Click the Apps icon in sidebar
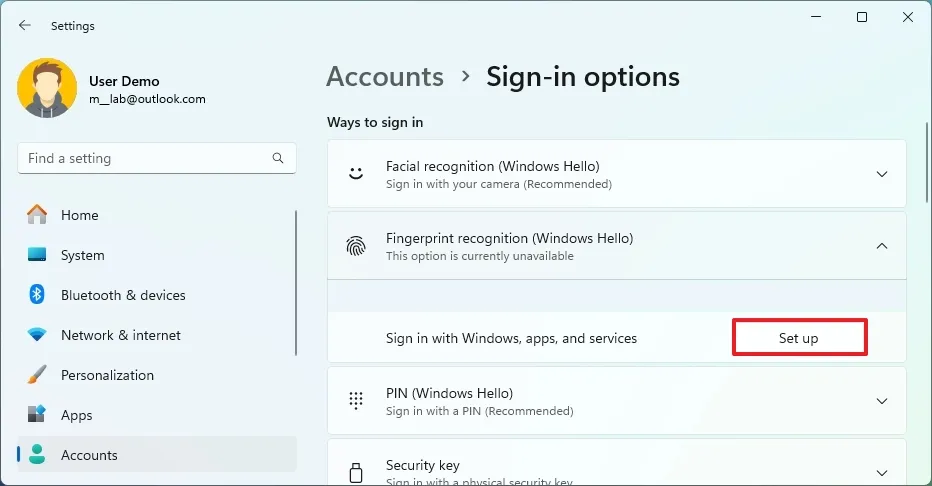 coord(37,415)
